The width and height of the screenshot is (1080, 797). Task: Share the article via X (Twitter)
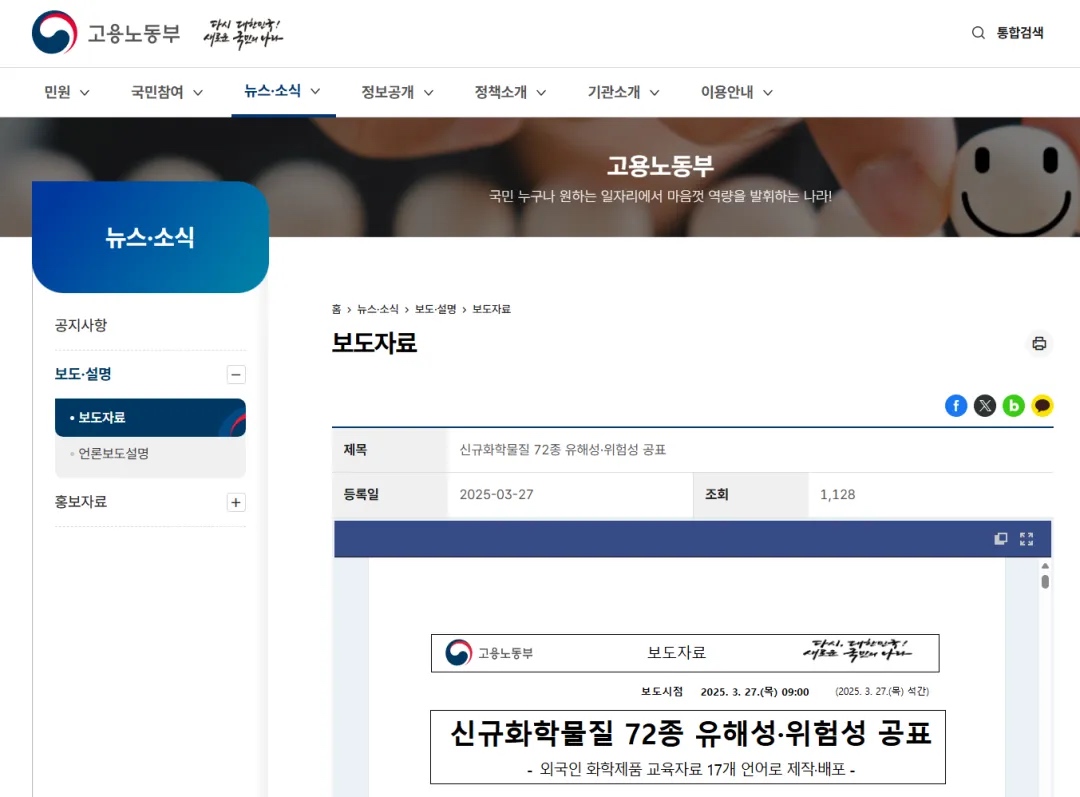(x=984, y=405)
